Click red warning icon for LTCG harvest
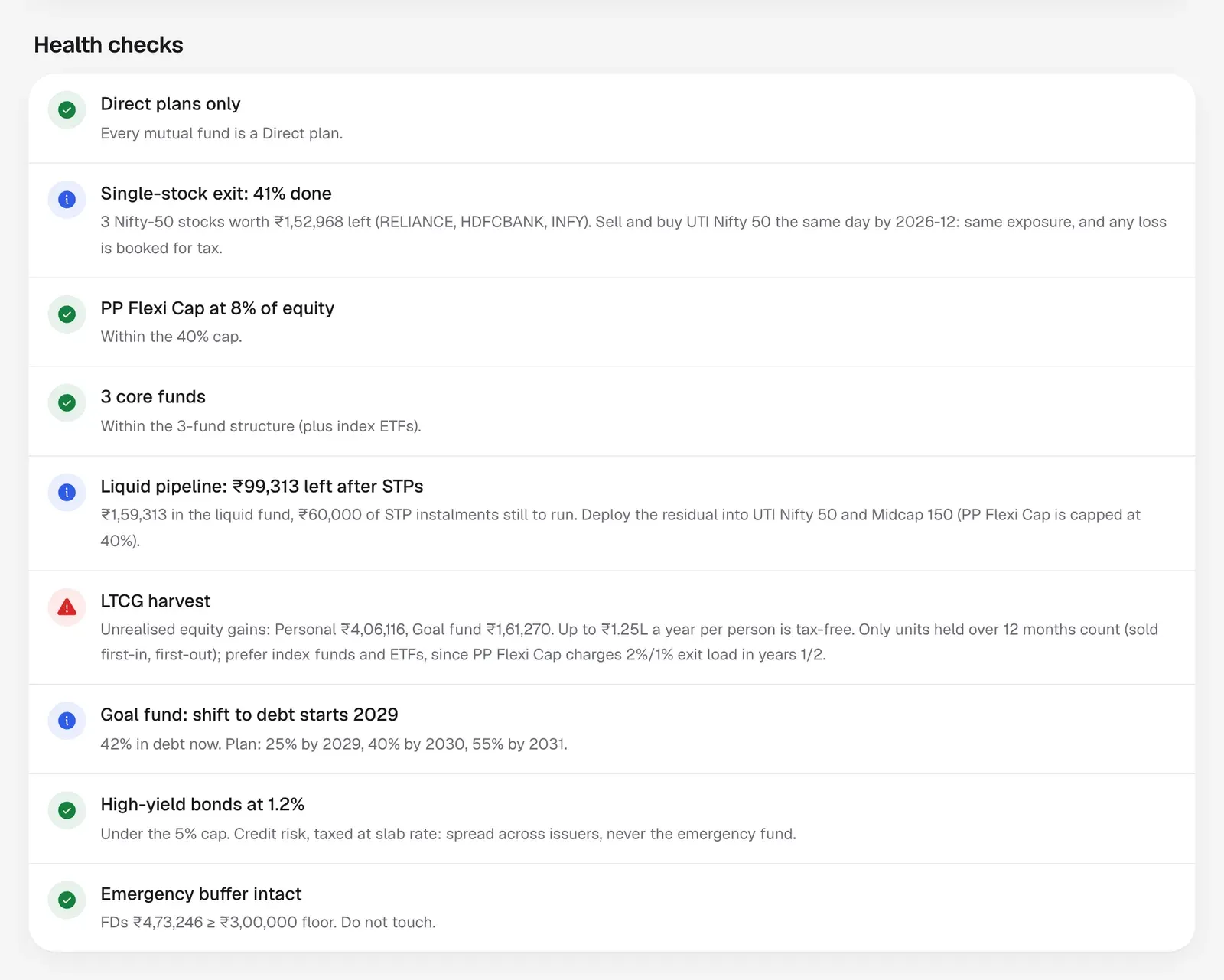 click(x=67, y=607)
